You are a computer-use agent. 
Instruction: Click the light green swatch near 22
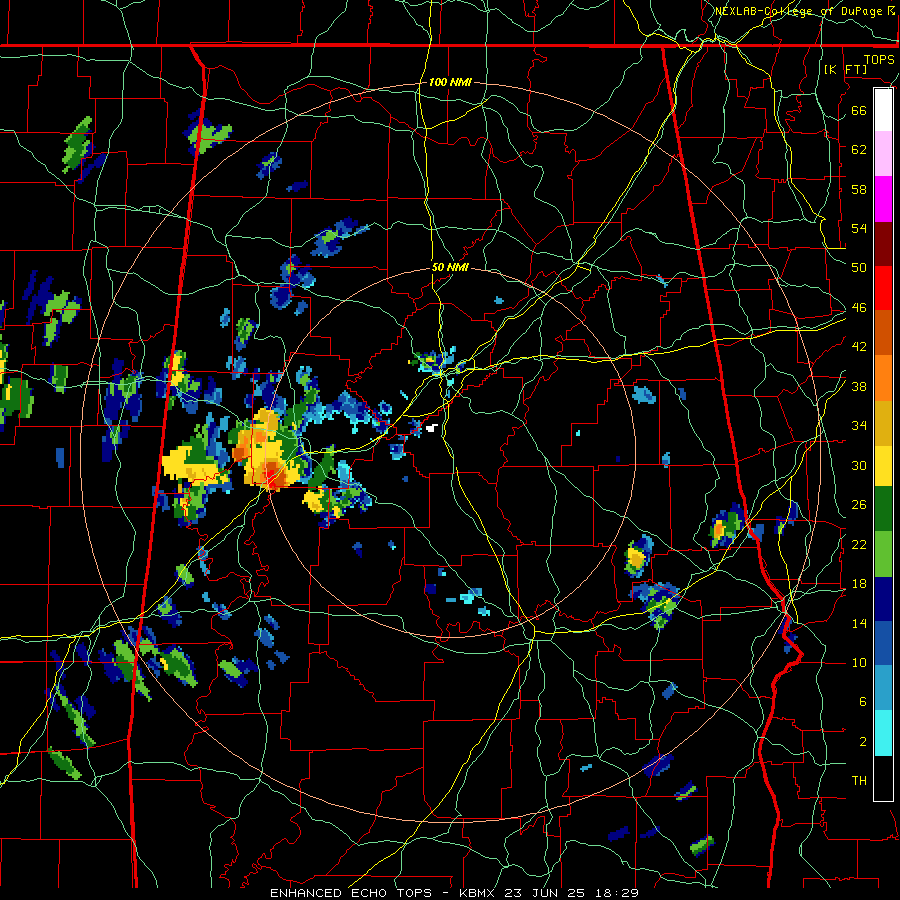pyautogui.click(x=883, y=554)
